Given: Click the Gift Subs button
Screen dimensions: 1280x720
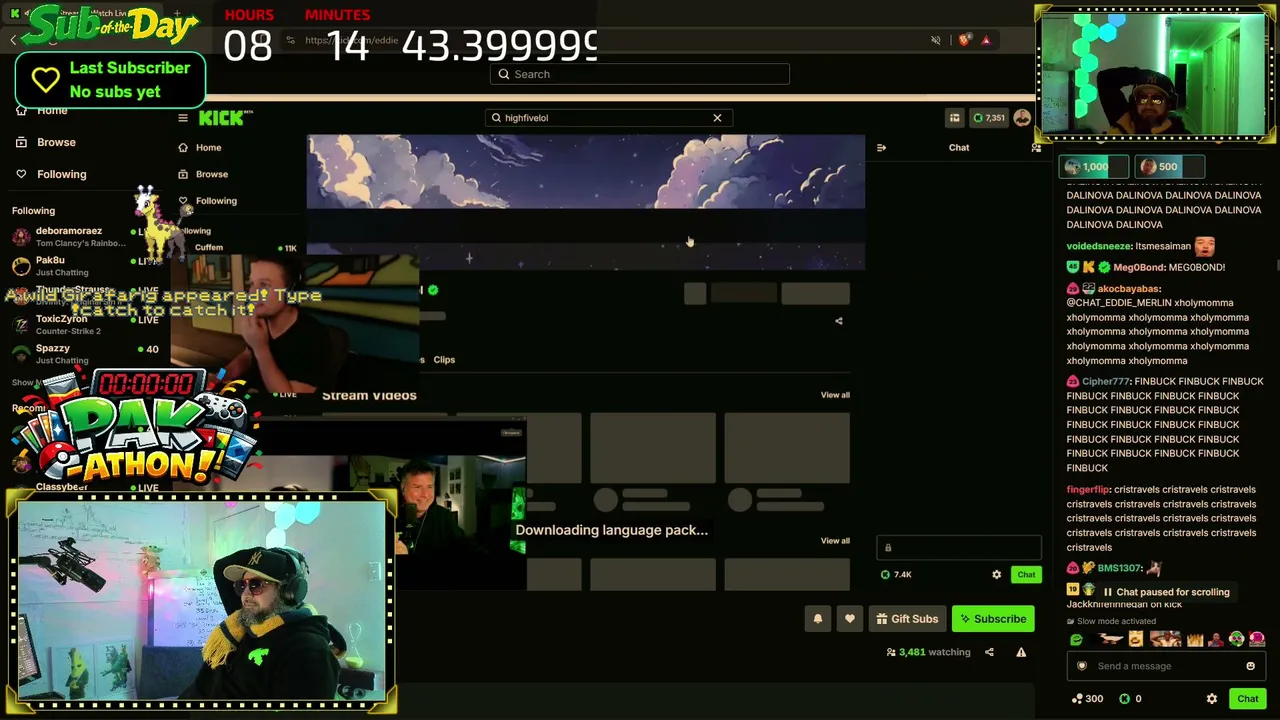Looking at the screenshot, I should click(x=907, y=619).
